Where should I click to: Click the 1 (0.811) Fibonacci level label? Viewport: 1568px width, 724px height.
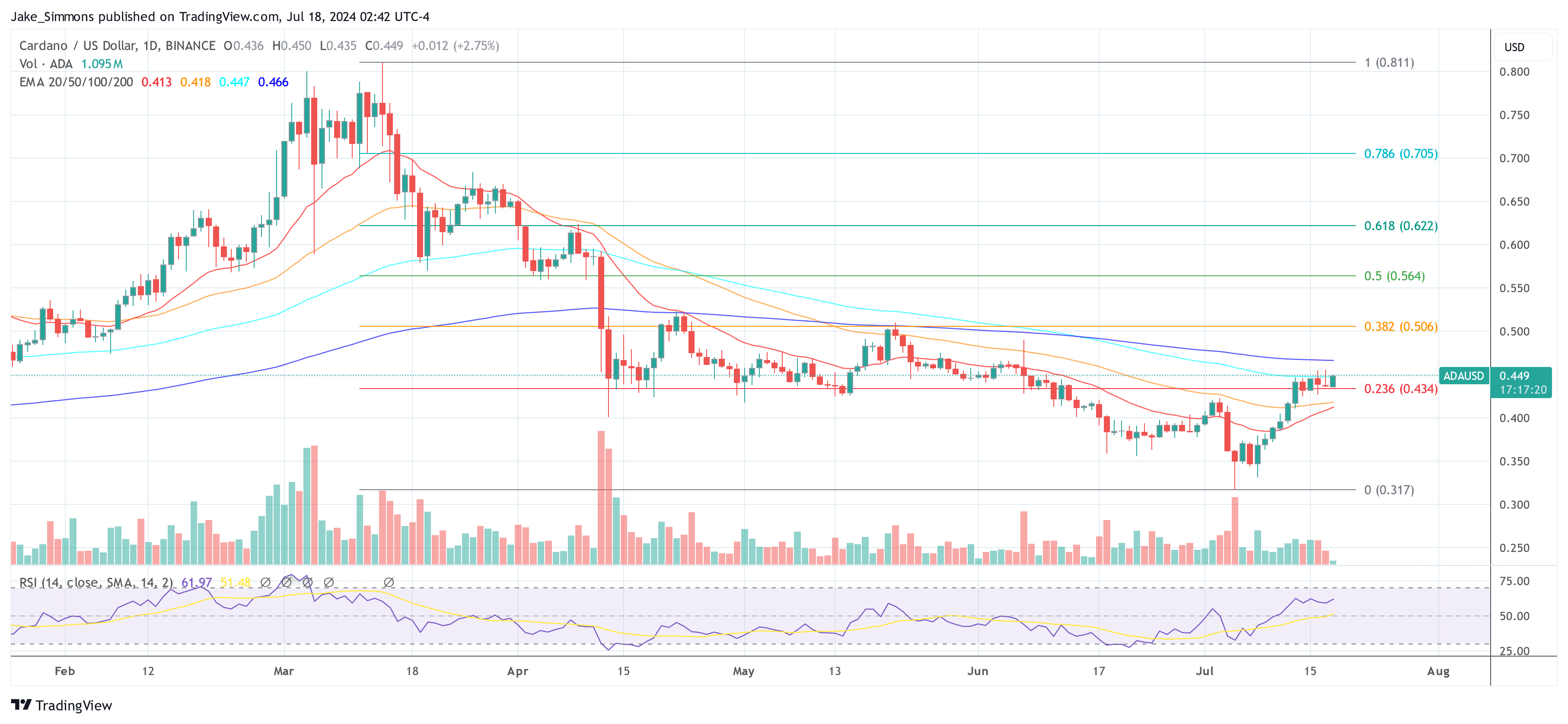tap(1389, 63)
